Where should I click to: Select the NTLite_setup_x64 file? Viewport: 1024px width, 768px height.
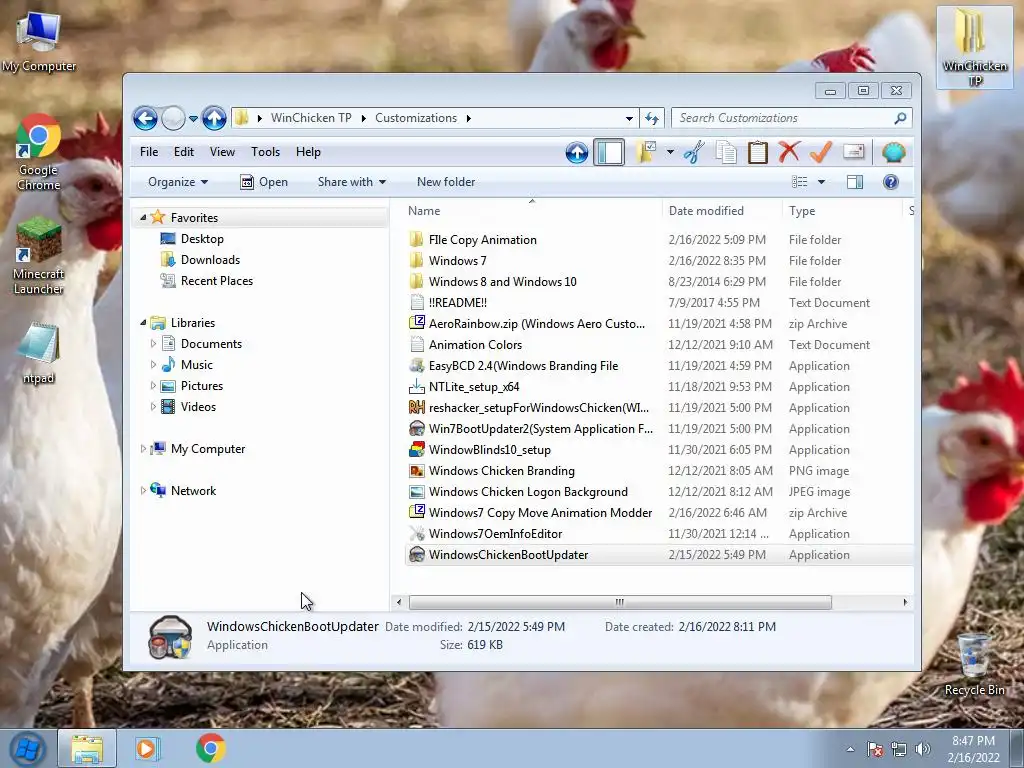coord(474,387)
